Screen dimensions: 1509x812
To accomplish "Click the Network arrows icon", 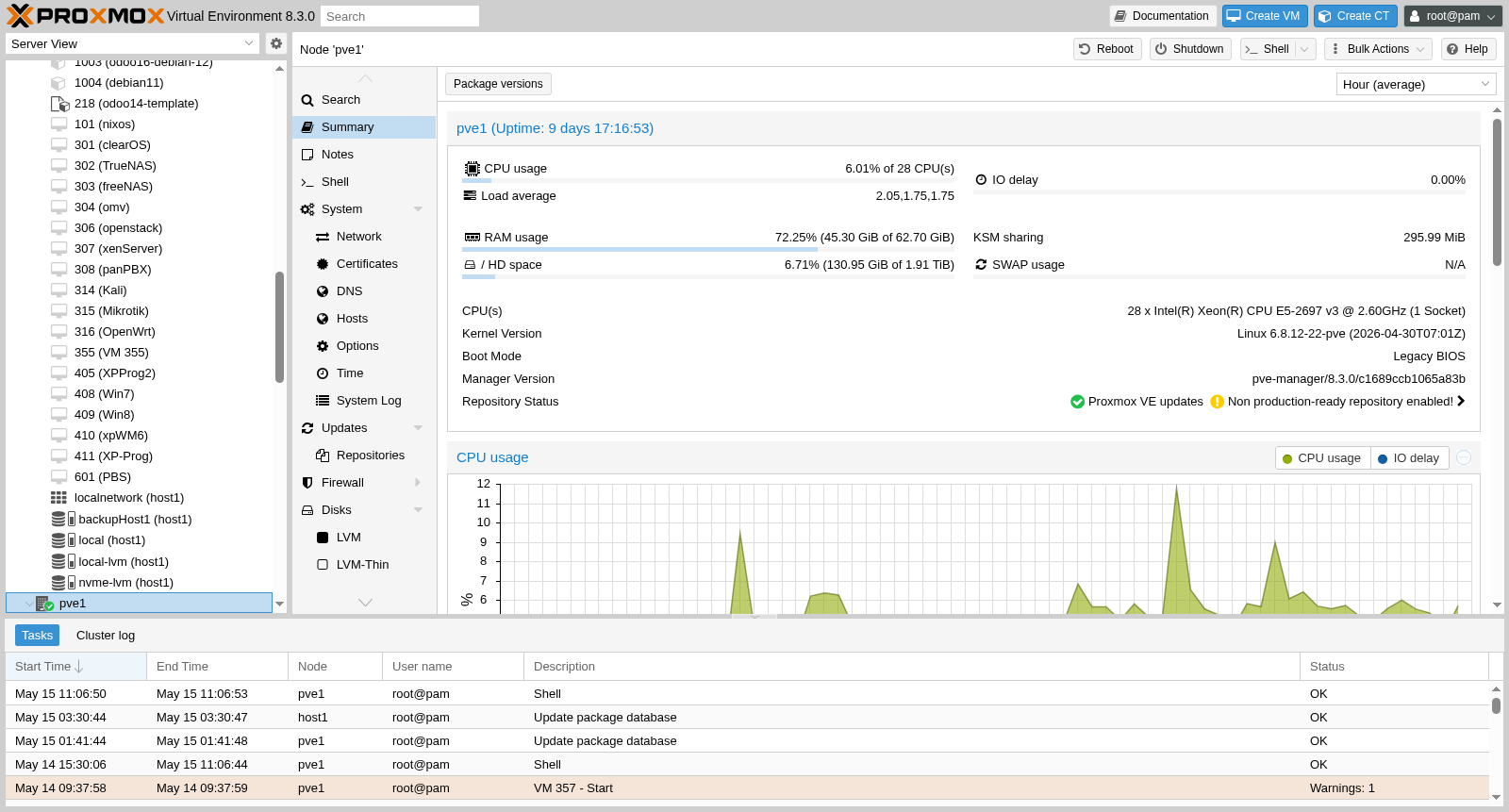I will (x=323, y=237).
